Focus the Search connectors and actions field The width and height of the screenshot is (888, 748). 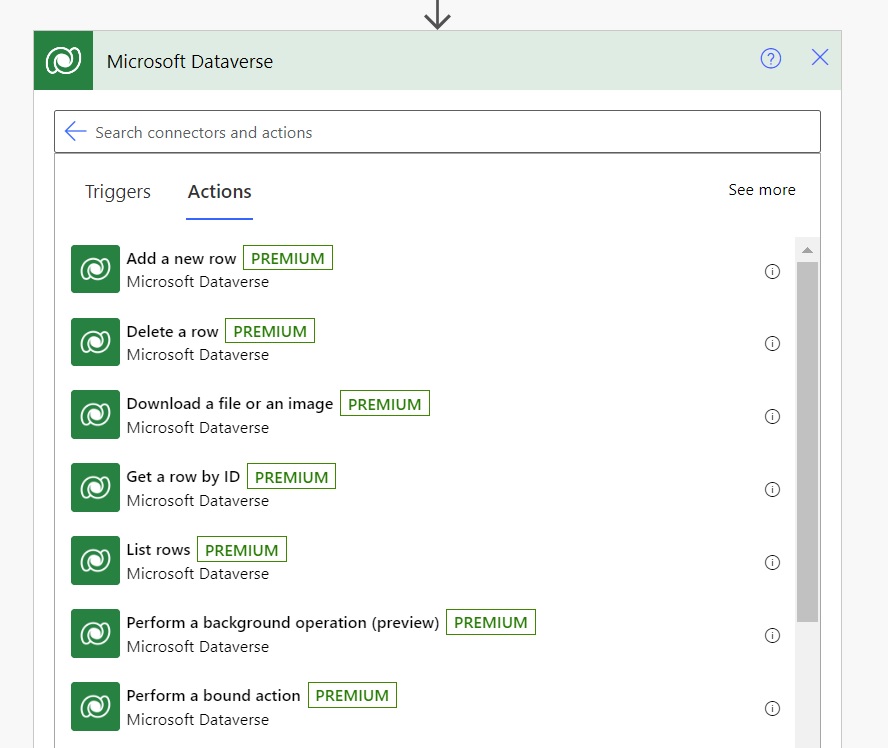click(x=437, y=132)
